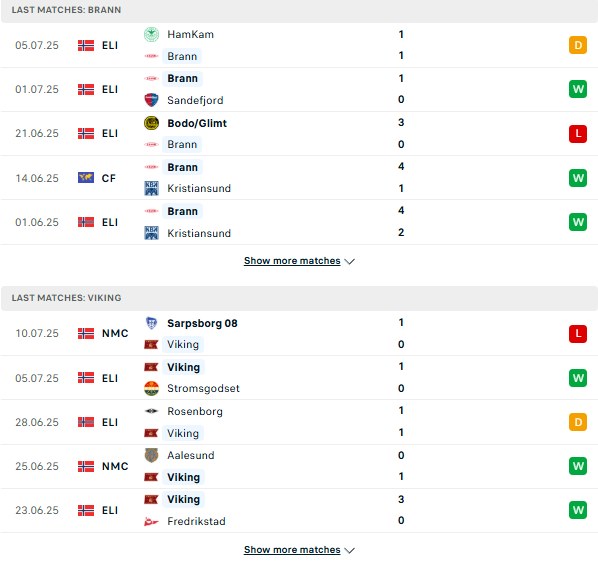Image resolution: width=598 pixels, height=561 pixels.
Task: Click the Rosenborg logo icon
Action: [151, 411]
